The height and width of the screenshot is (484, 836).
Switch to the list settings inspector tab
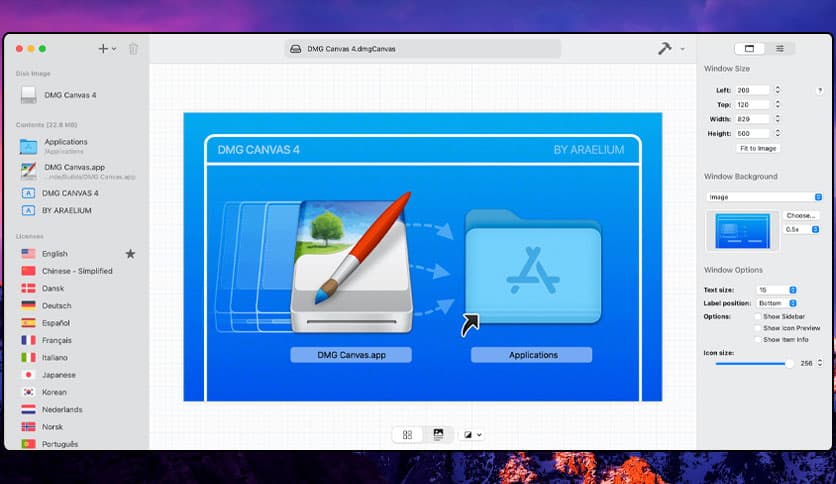pyautogui.click(x=779, y=49)
